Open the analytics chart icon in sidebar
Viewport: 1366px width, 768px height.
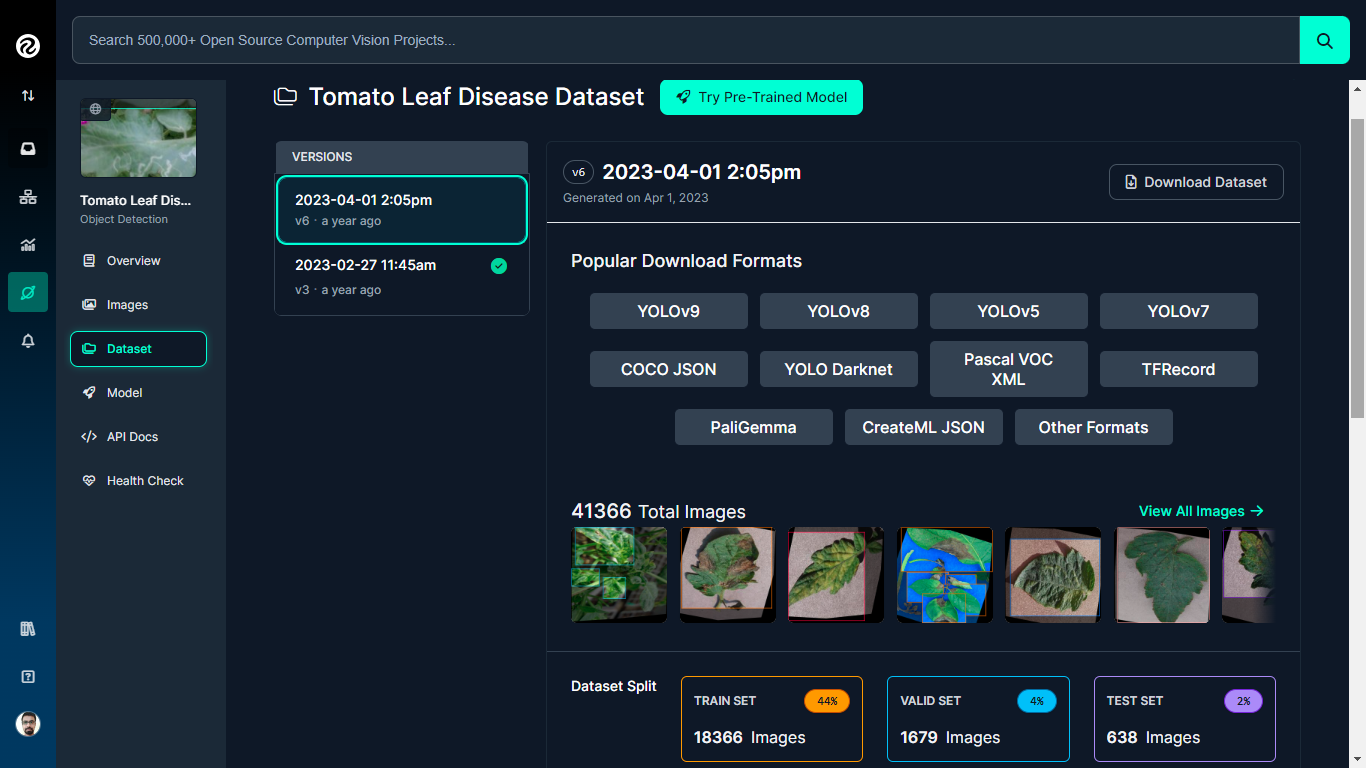28,245
